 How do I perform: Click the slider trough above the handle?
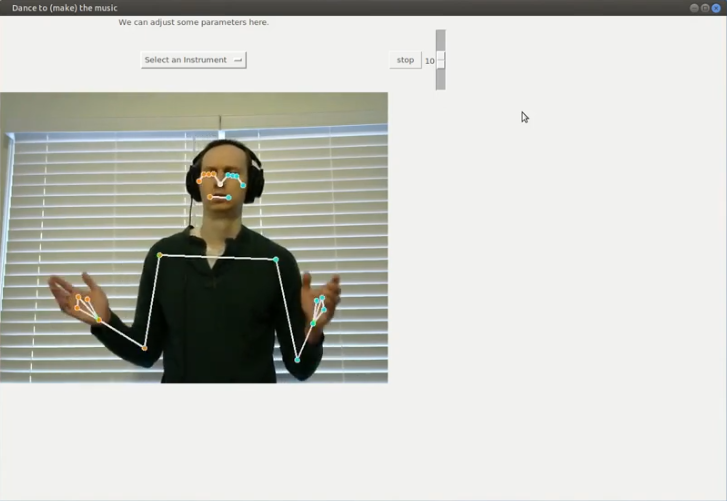[x=440, y=39]
